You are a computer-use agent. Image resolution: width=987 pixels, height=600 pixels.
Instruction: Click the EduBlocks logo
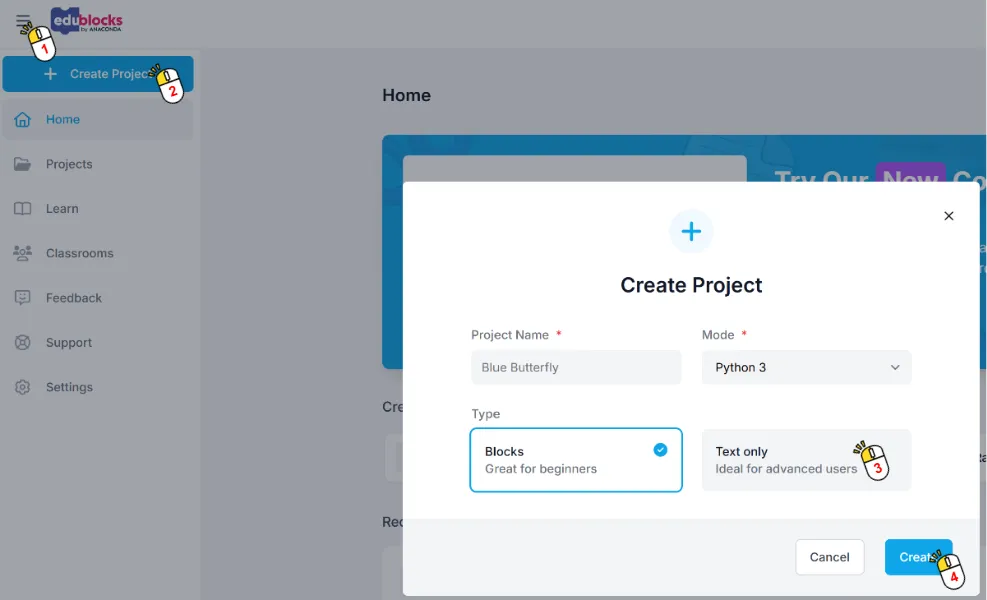(x=88, y=22)
